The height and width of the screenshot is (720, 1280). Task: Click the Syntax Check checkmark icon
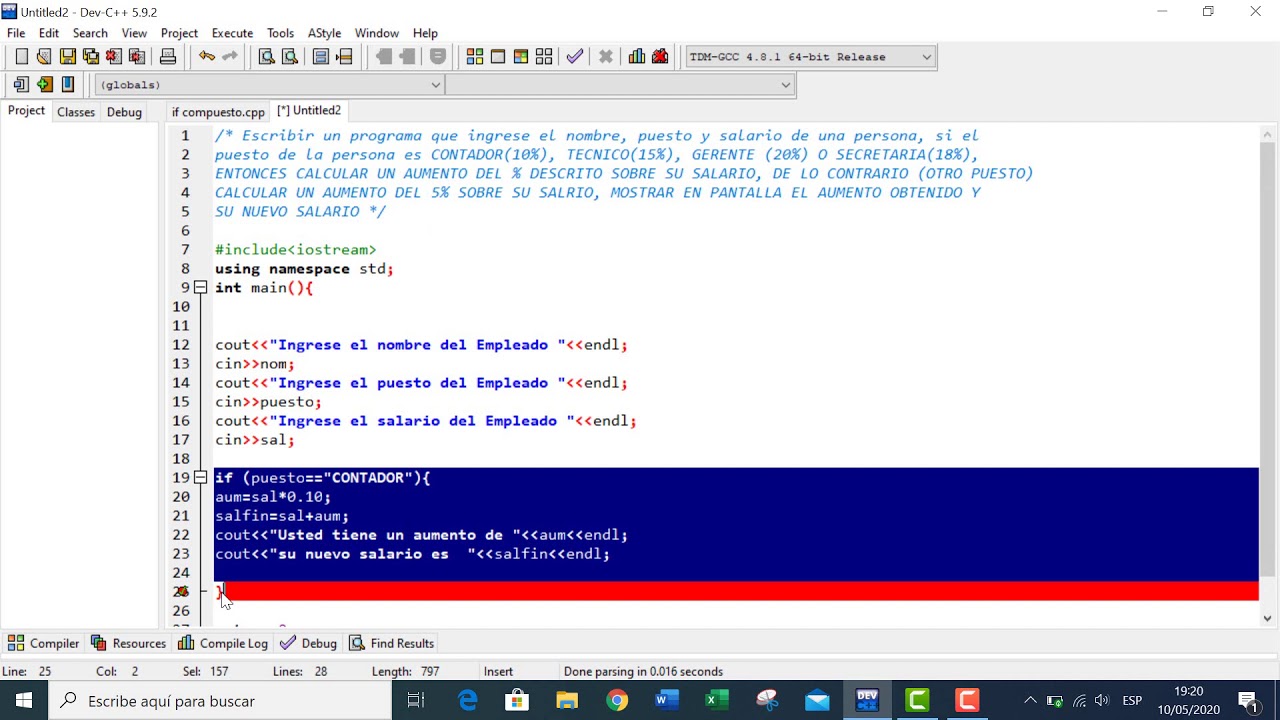(x=575, y=57)
